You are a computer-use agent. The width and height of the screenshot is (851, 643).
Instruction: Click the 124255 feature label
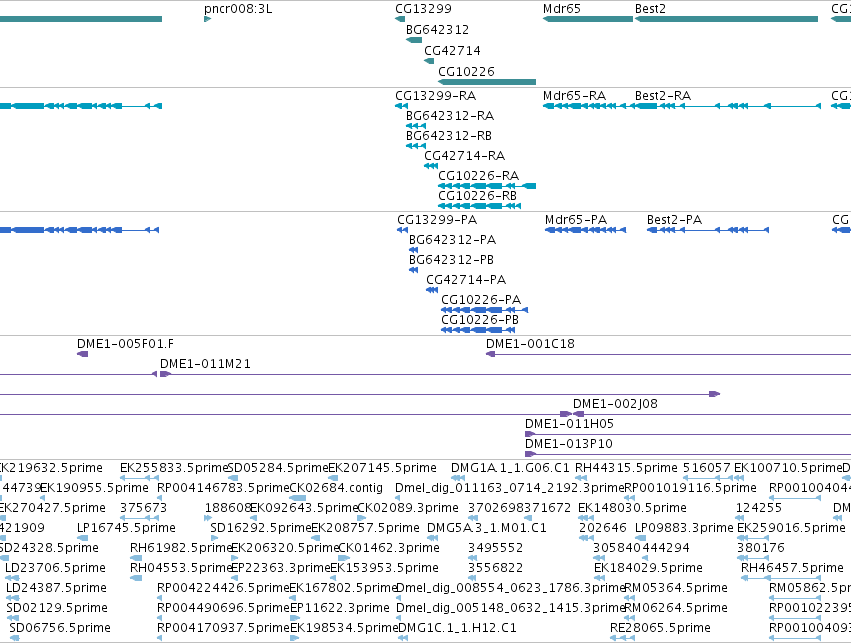click(759, 508)
